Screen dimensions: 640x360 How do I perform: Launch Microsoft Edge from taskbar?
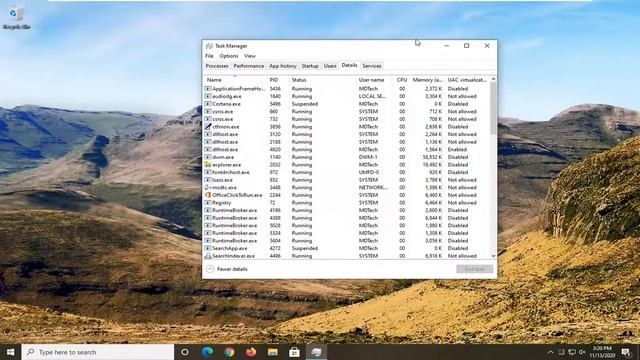coord(207,352)
